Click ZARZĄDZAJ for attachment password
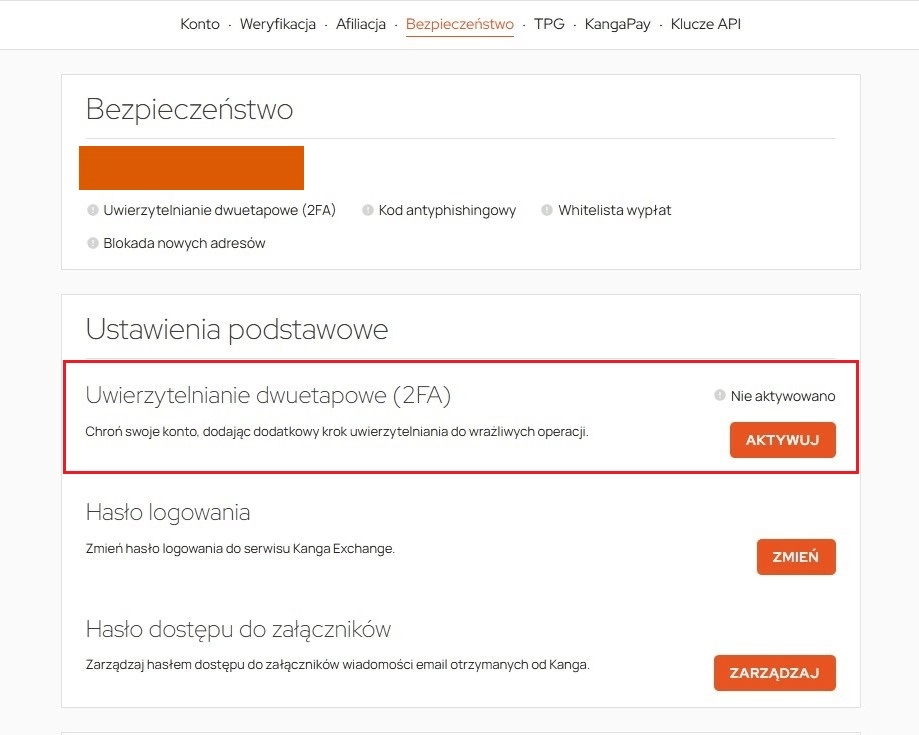The height and width of the screenshot is (735, 919). 775,673
